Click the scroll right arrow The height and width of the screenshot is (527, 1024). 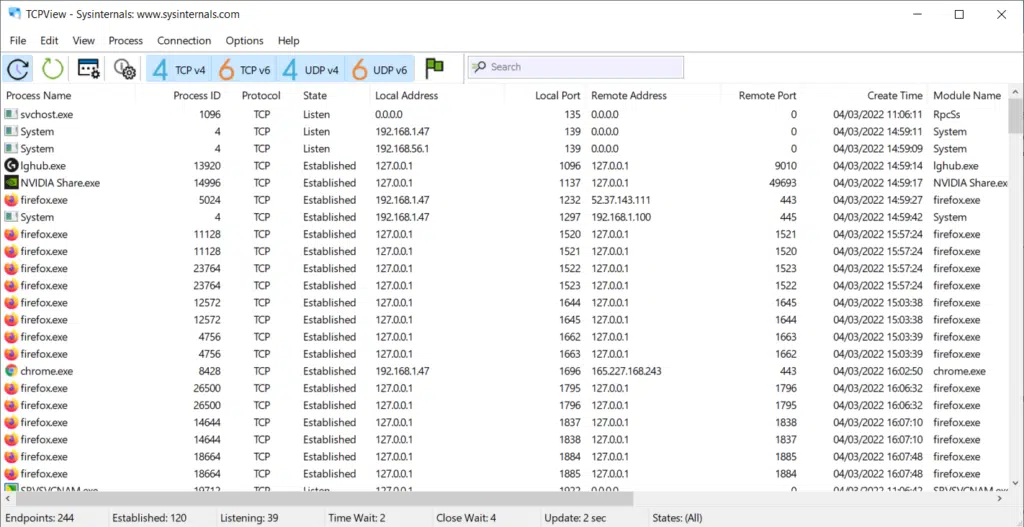pos(999,498)
